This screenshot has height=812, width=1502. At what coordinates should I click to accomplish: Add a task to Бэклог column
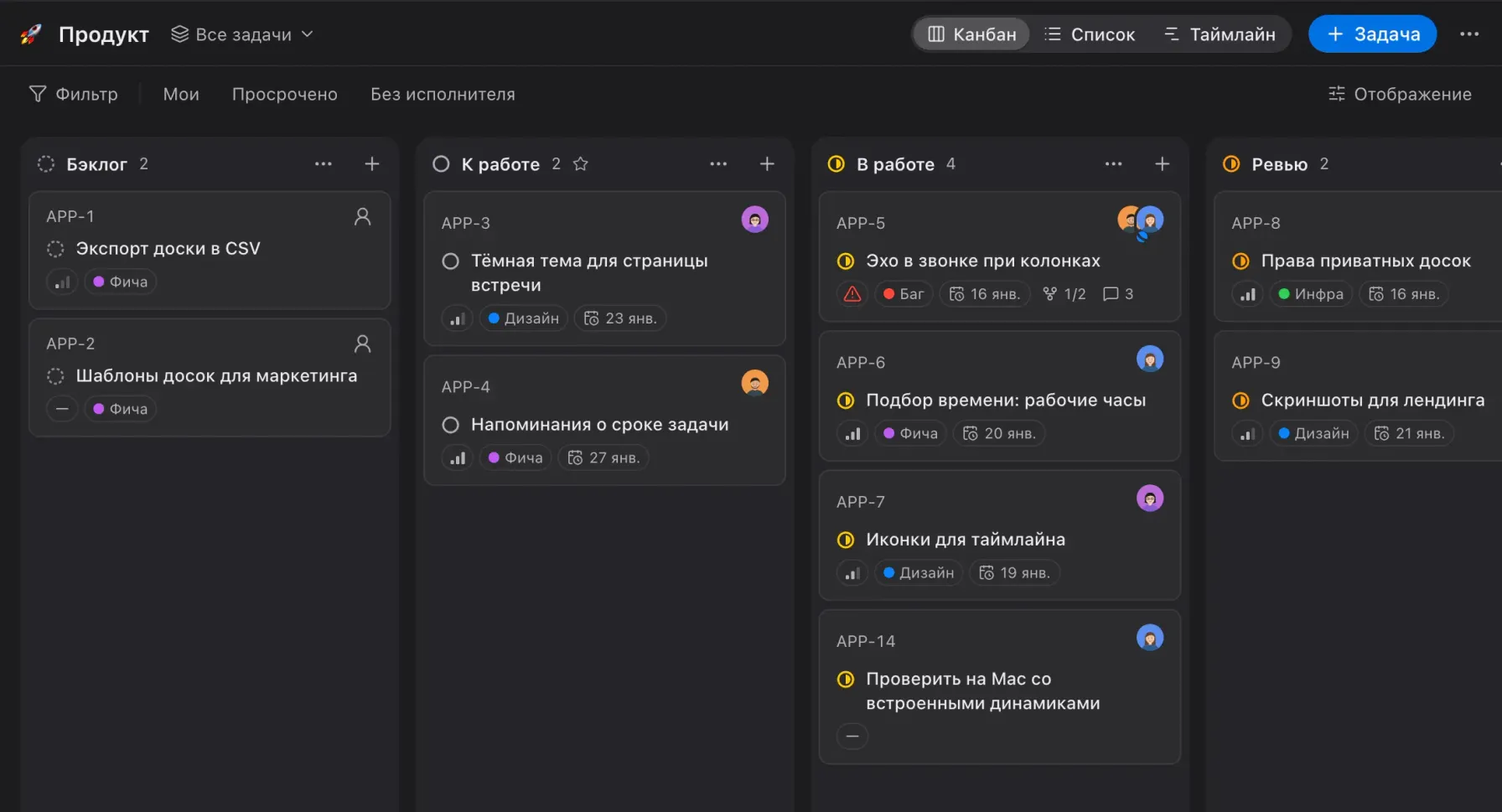tap(372, 164)
